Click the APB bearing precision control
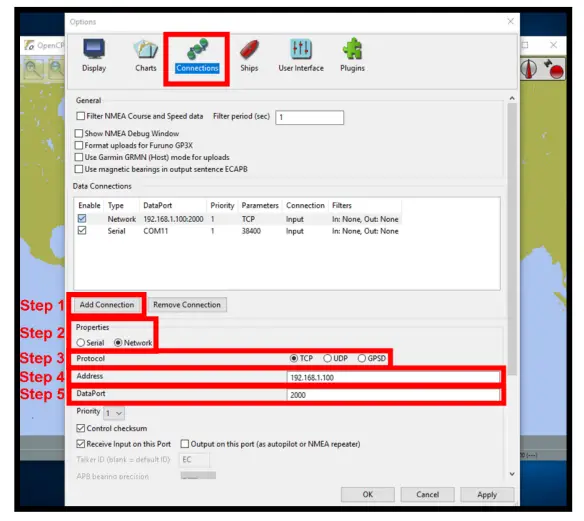The image size is (584, 521). tap(198, 475)
